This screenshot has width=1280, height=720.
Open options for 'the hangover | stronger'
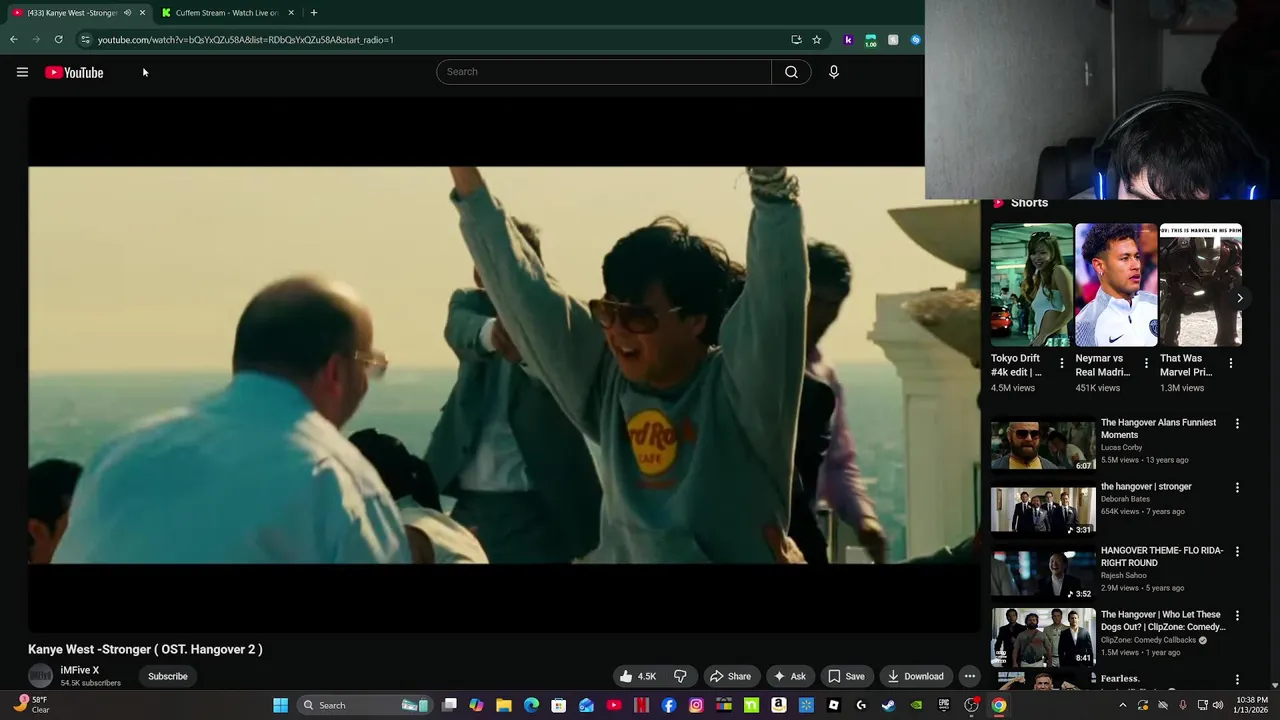[x=1237, y=488]
